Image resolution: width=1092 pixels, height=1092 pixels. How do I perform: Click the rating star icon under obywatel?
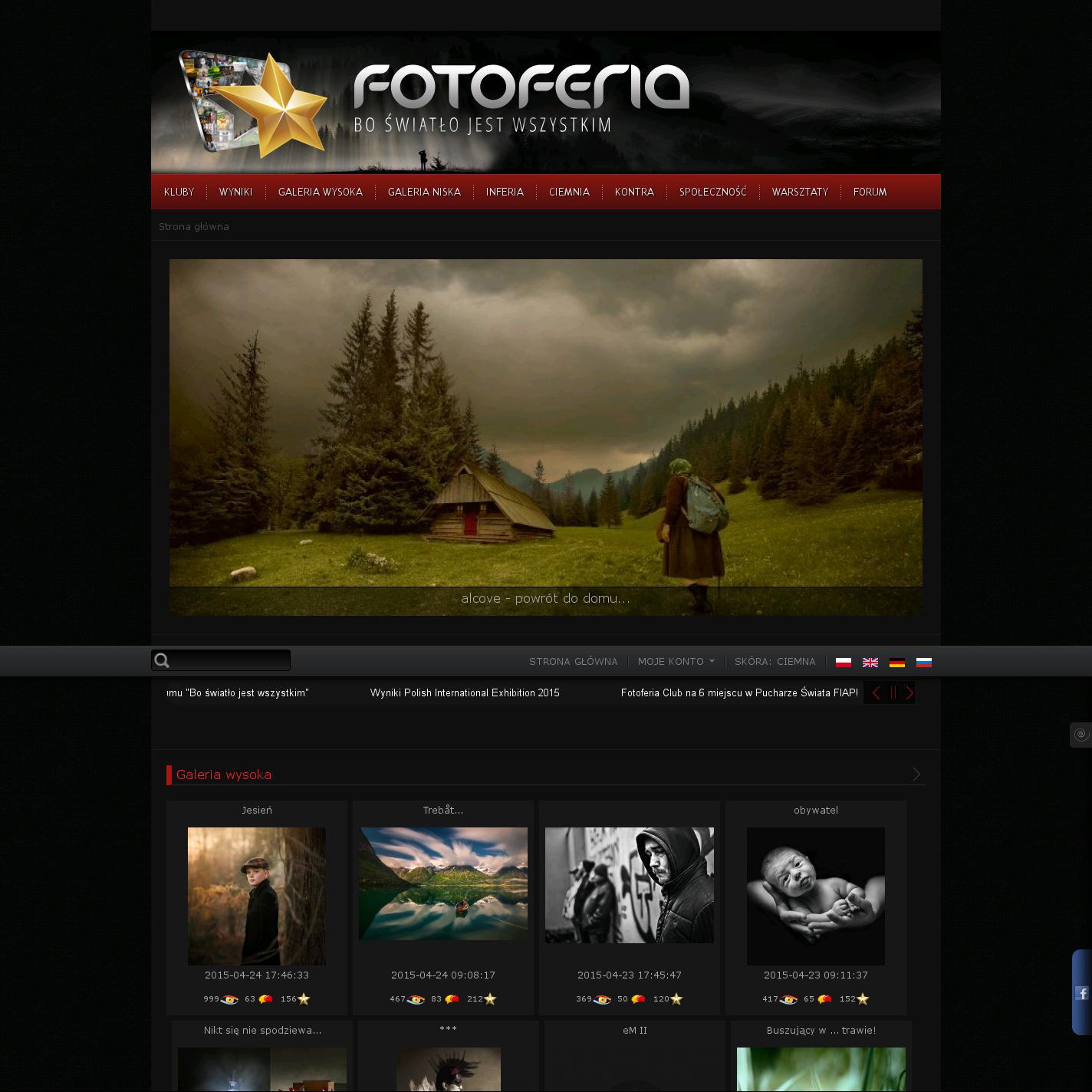(863, 998)
